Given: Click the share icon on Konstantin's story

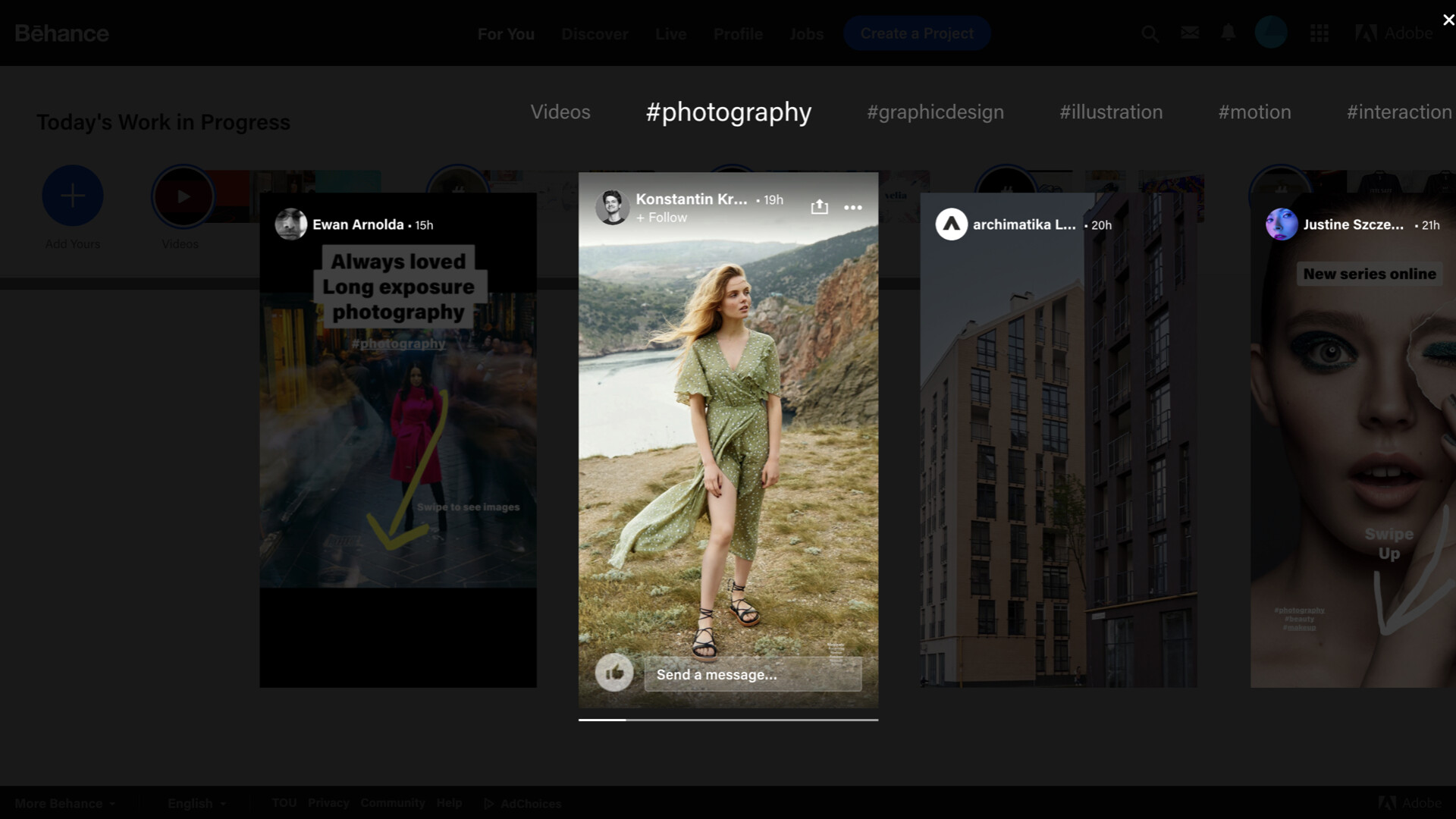Looking at the screenshot, I should (819, 206).
